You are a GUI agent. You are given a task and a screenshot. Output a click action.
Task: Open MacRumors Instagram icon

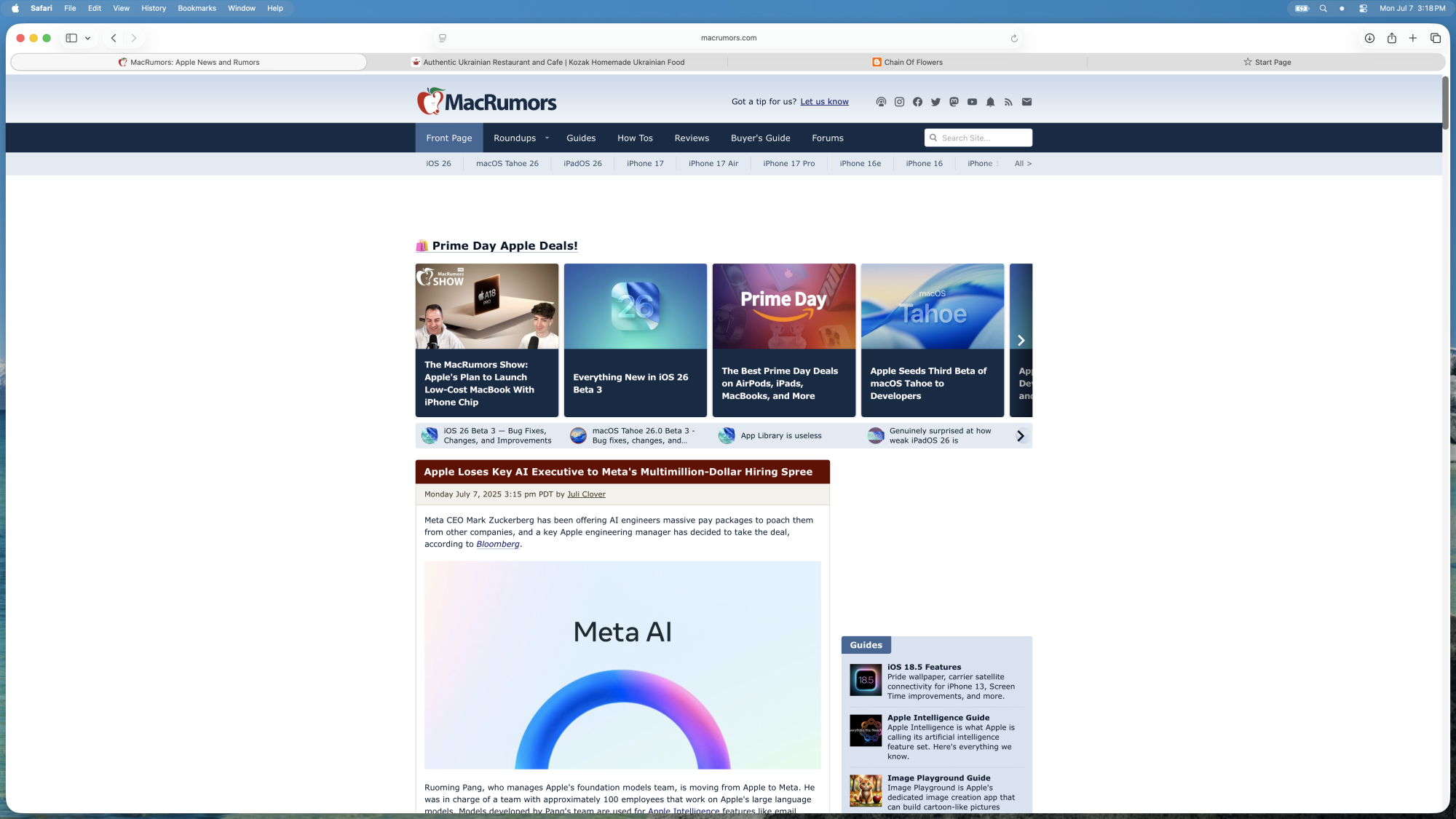[x=899, y=102]
